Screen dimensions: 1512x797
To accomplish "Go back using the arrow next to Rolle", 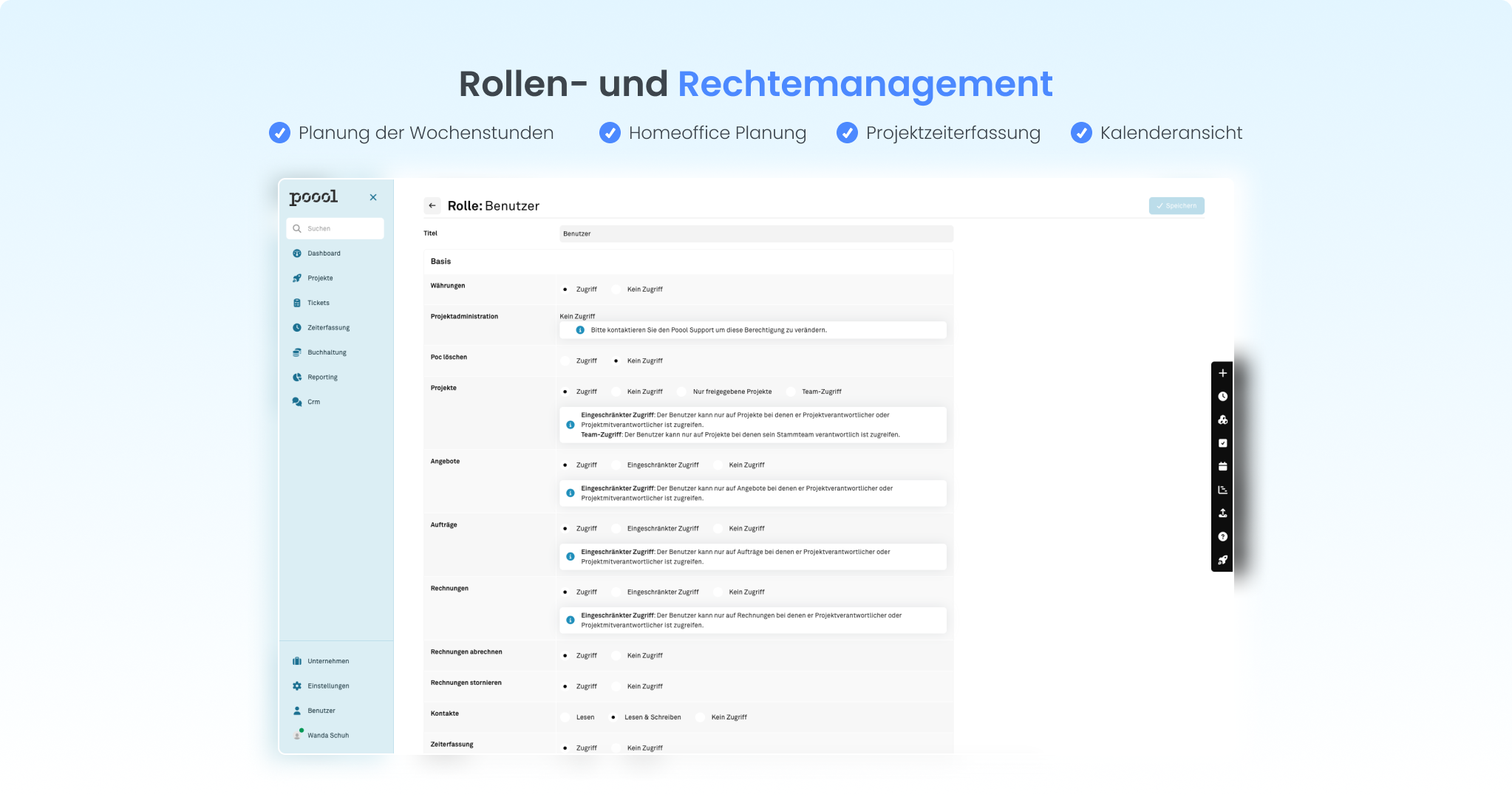I will 432,205.
